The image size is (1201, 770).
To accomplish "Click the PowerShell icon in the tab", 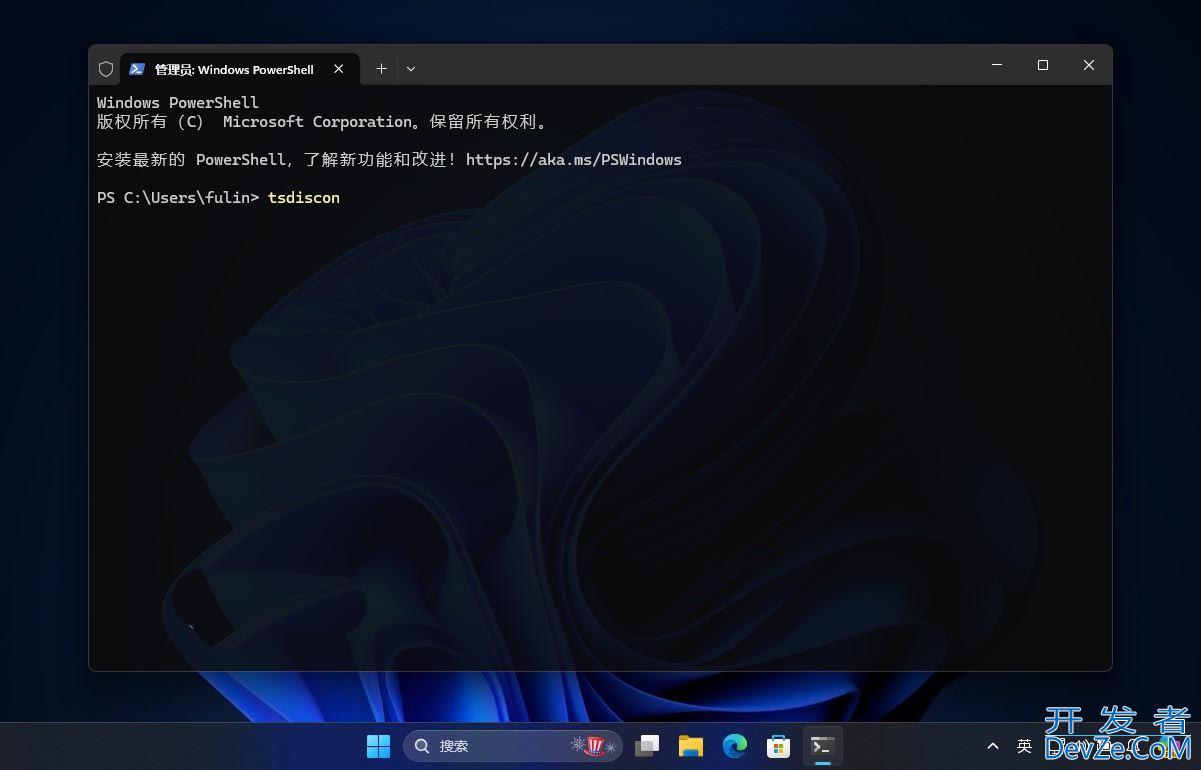I will tap(137, 69).
